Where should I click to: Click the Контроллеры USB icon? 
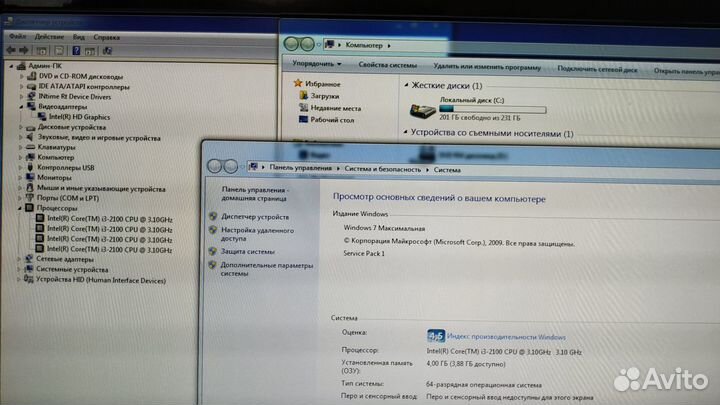coord(30,167)
